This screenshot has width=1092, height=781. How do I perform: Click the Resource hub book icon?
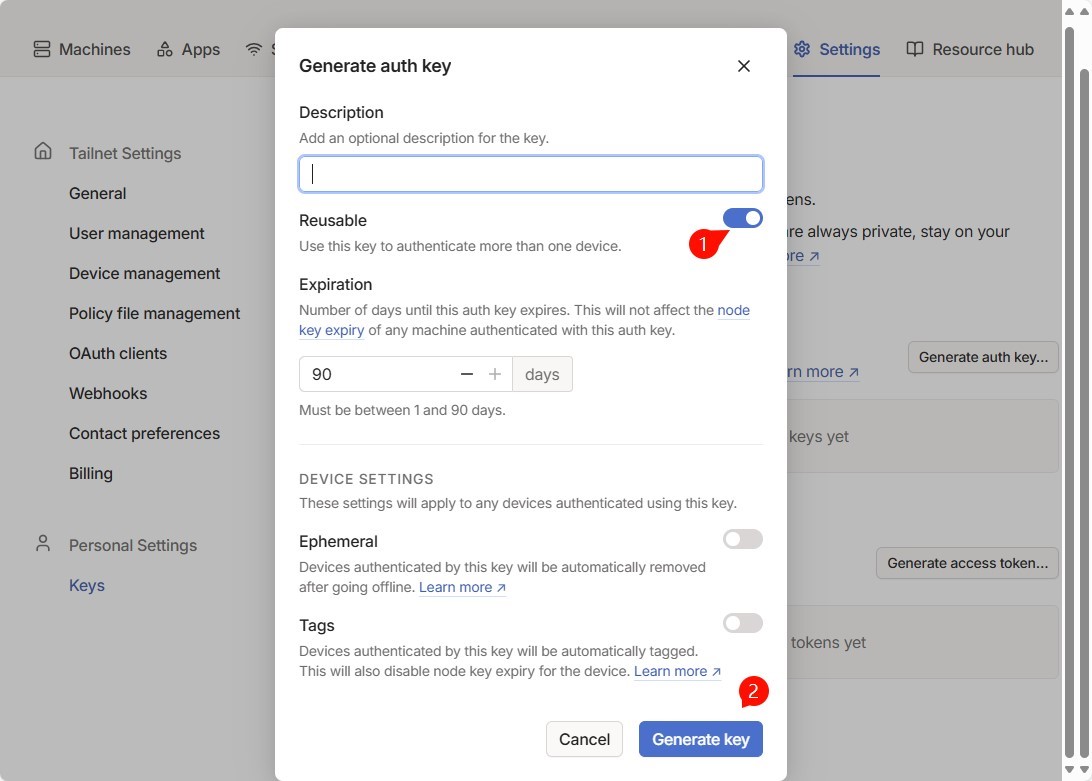point(915,49)
